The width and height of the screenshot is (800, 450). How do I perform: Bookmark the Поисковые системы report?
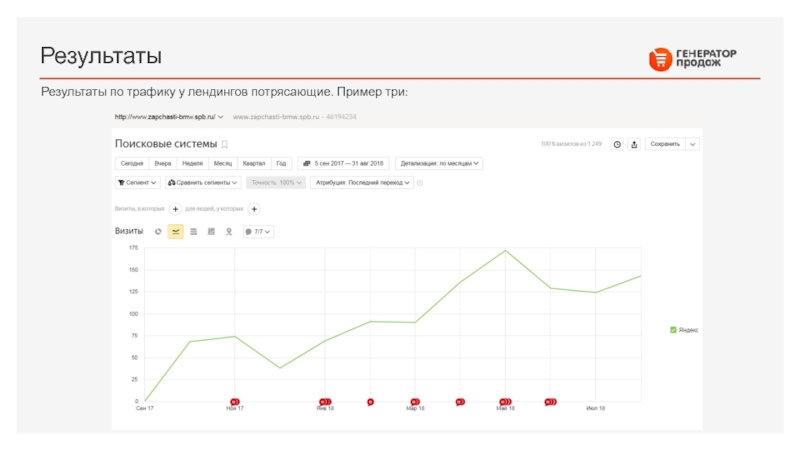225,145
